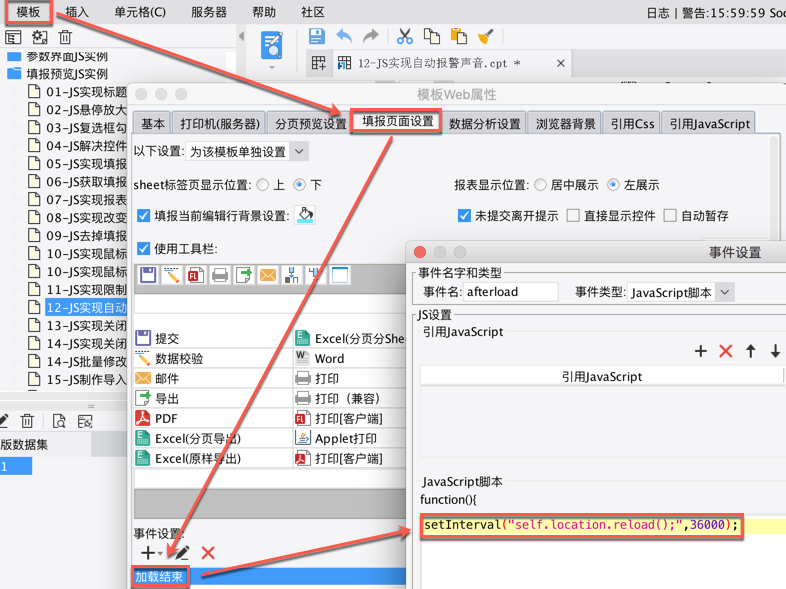Switch to the 基本 tab
This screenshot has height=589, width=786.
click(153, 123)
